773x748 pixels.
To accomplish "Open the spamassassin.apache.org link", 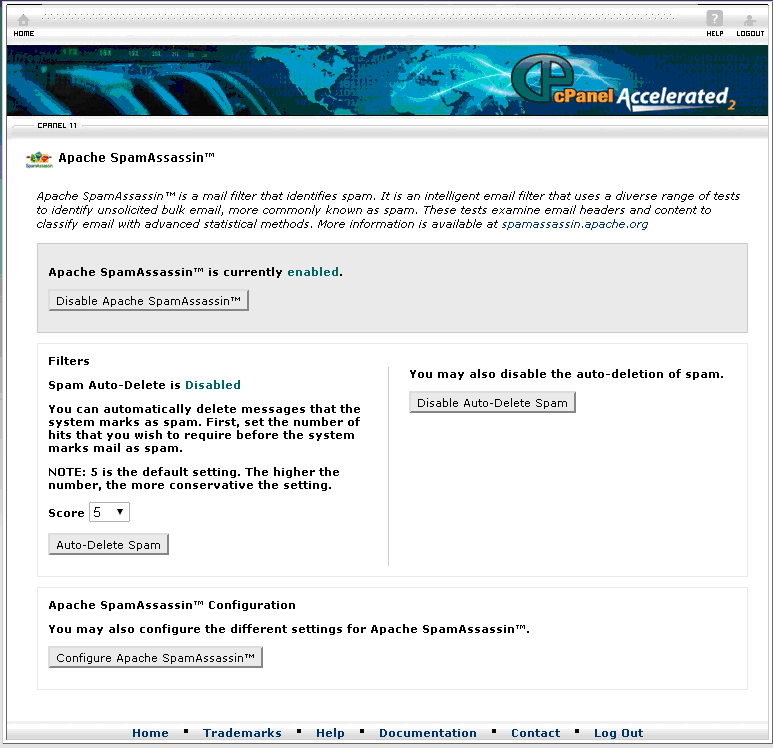I will (x=574, y=224).
